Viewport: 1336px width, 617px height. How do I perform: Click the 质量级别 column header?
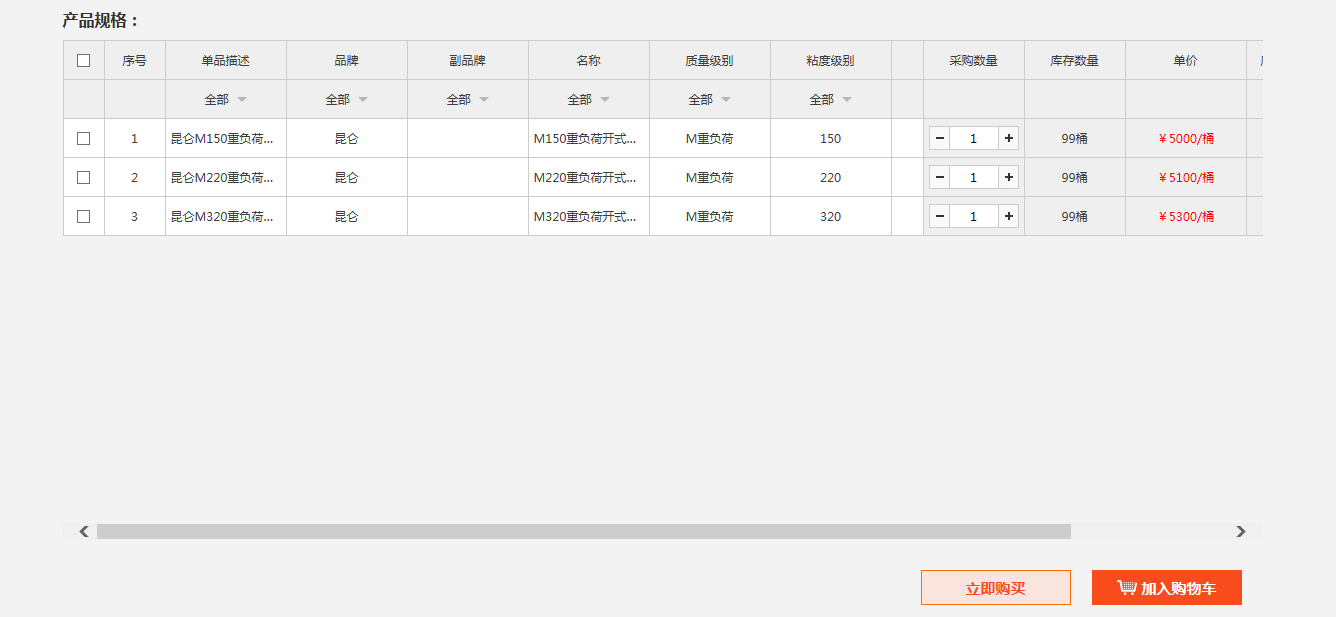(710, 60)
